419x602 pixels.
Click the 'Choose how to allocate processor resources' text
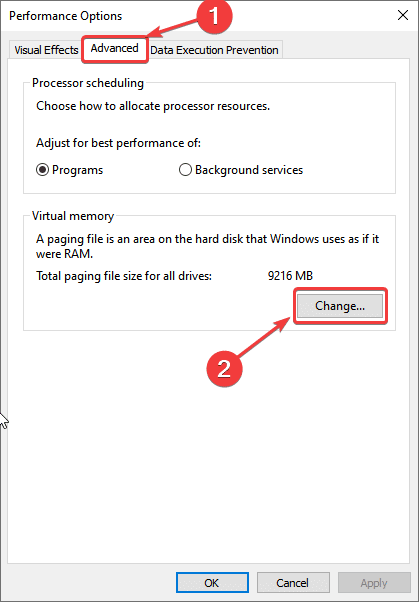(153, 106)
